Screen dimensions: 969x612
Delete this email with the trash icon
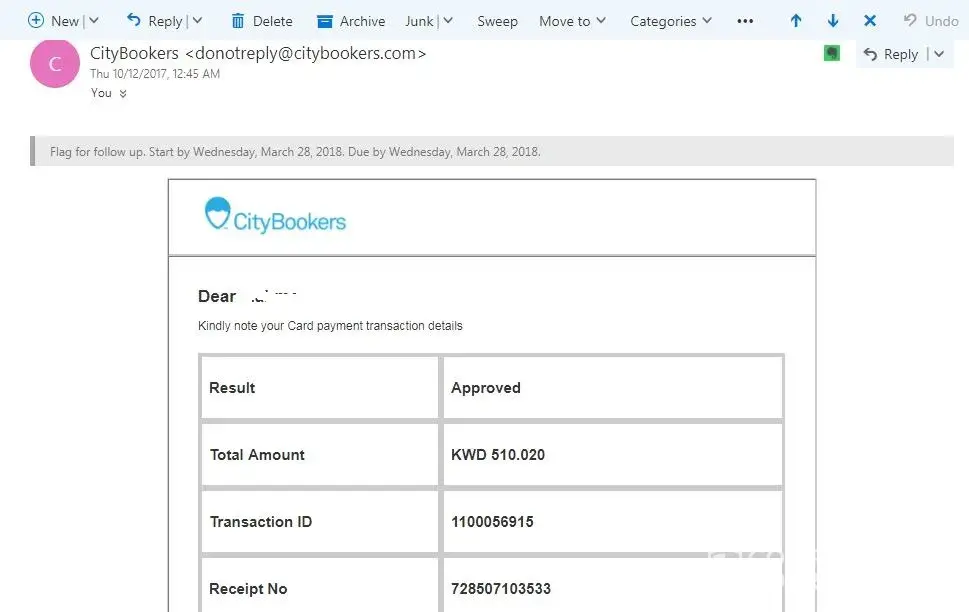(x=238, y=21)
